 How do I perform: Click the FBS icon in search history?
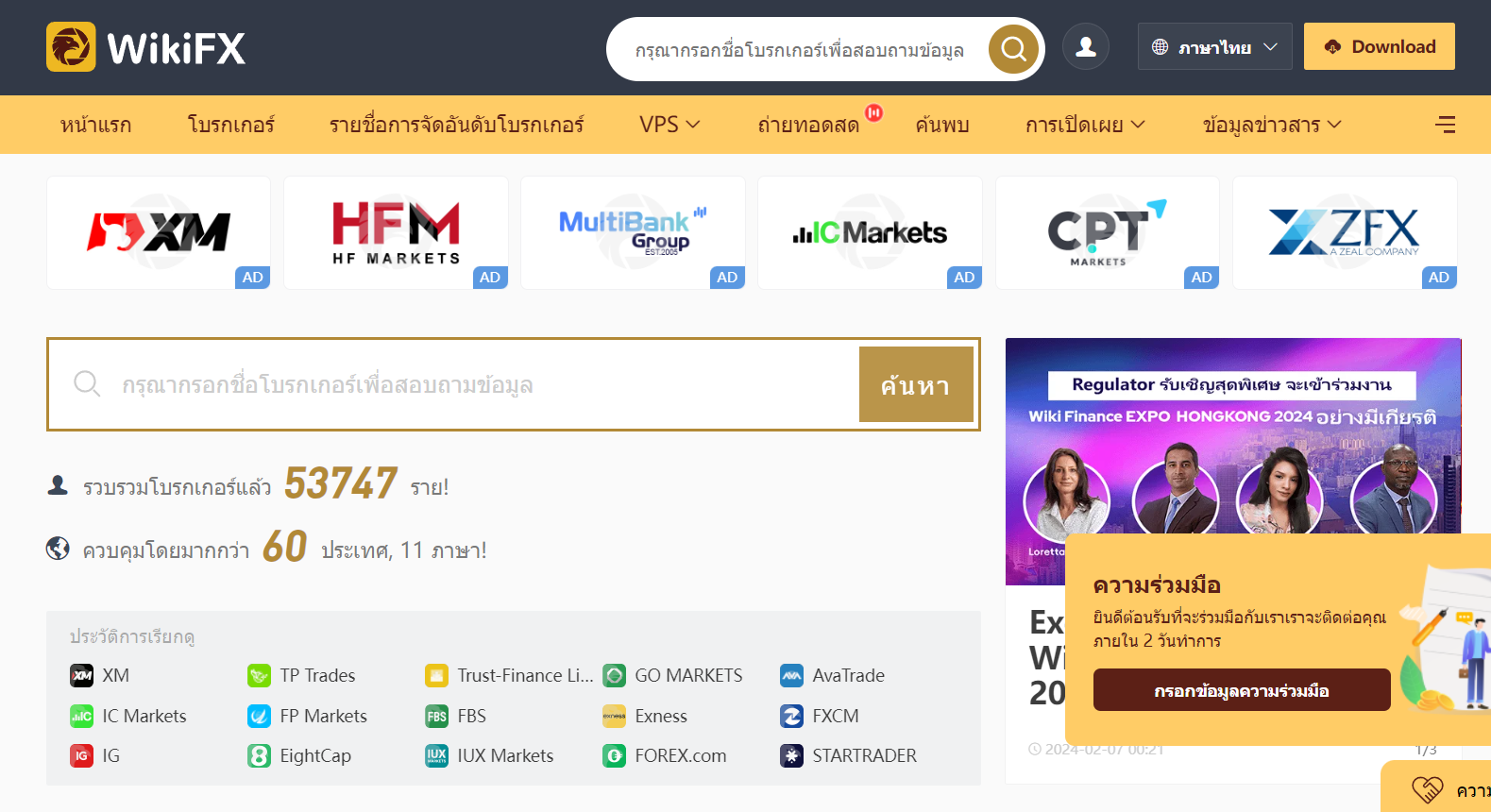(436, 716)
